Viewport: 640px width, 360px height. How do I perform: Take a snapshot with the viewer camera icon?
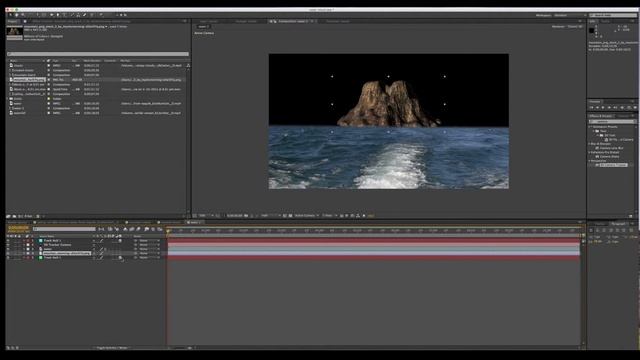[245, 216]
